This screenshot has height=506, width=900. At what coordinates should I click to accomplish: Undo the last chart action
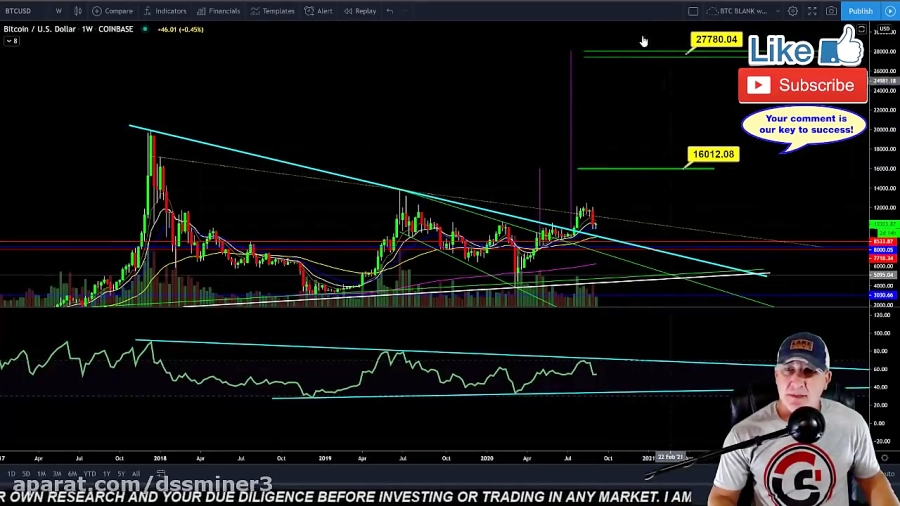(x=390, y=11)
